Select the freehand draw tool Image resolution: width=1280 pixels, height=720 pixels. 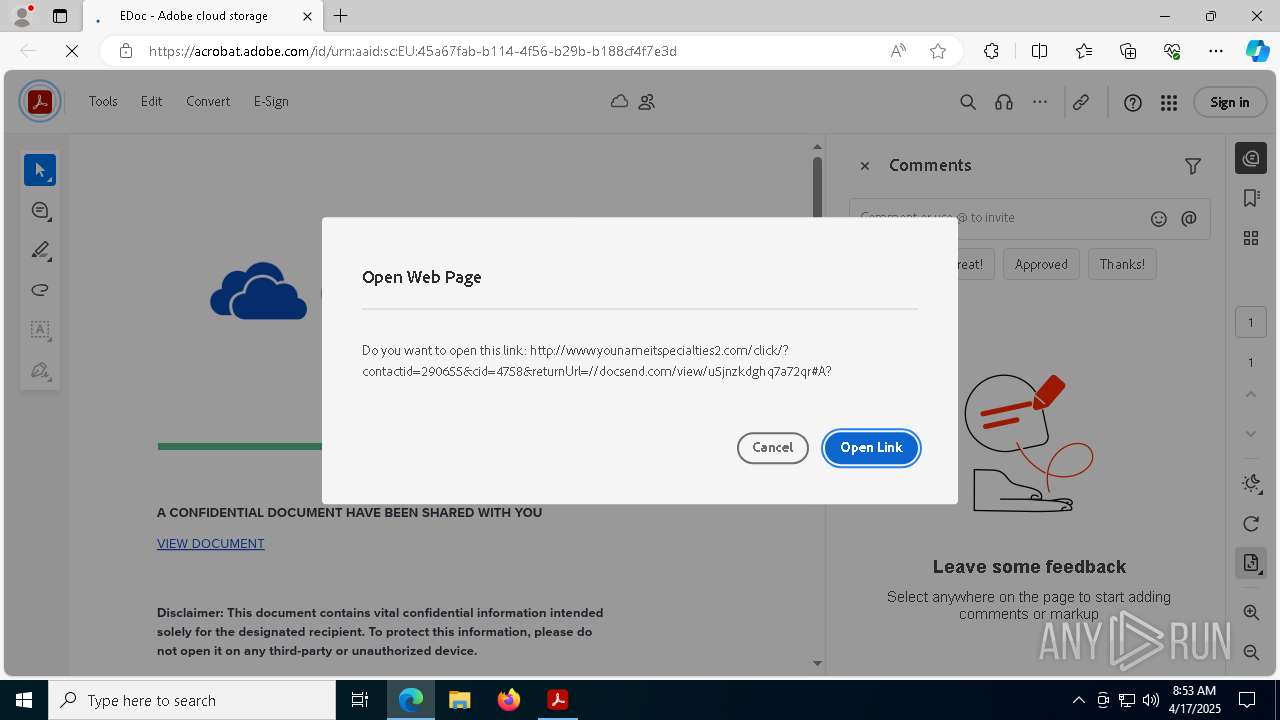[x=40, y=290]
